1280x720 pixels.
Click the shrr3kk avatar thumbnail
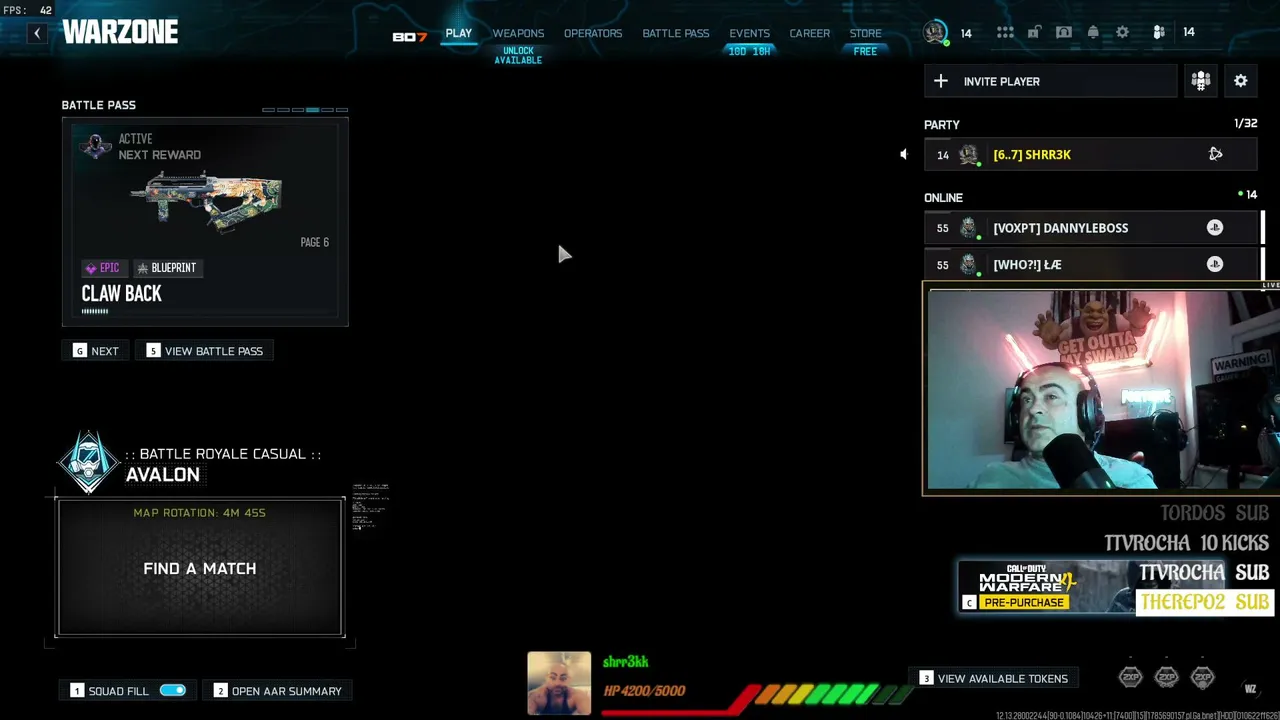pos(559,684)
